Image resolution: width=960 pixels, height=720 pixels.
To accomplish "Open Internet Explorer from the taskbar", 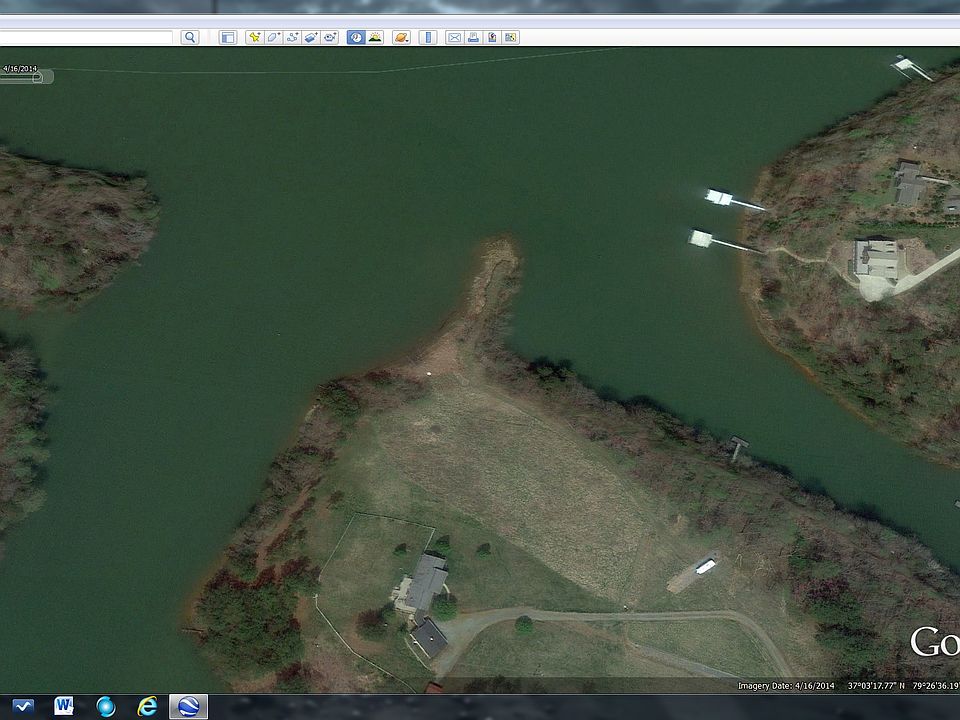I will pyautogui.click(x=147, y=707).
